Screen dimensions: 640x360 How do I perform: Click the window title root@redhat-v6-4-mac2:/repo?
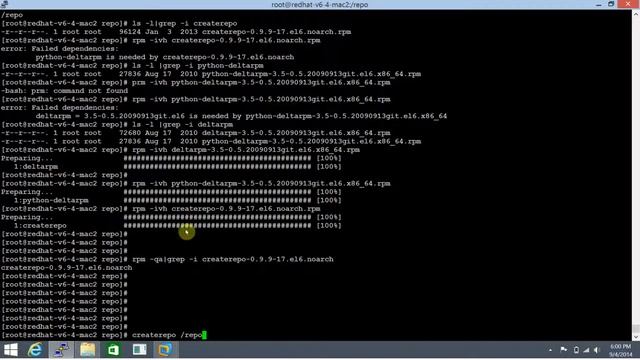320,4
